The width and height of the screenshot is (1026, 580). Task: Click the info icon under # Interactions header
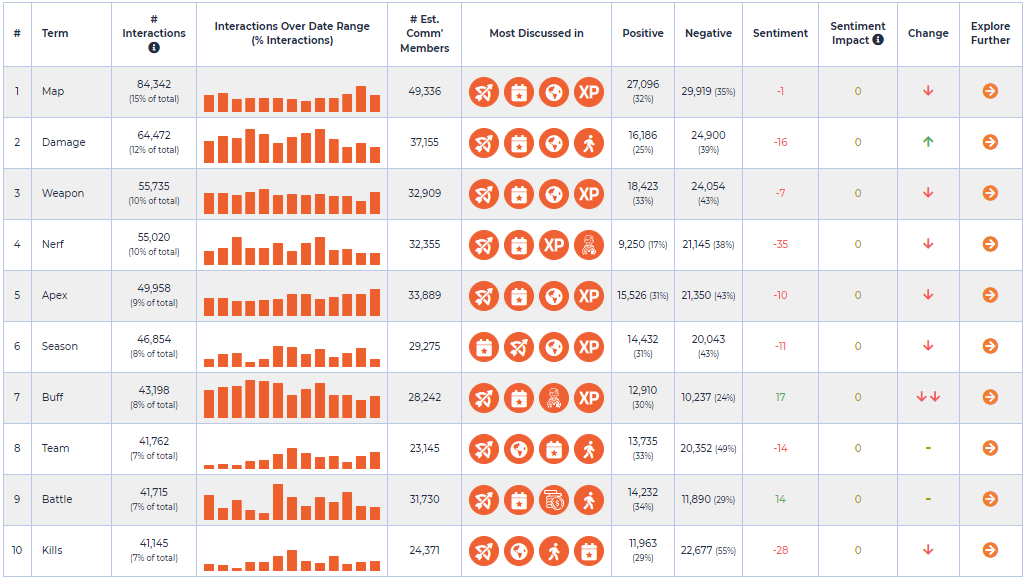pyautogui.click(x=154, y=48)
